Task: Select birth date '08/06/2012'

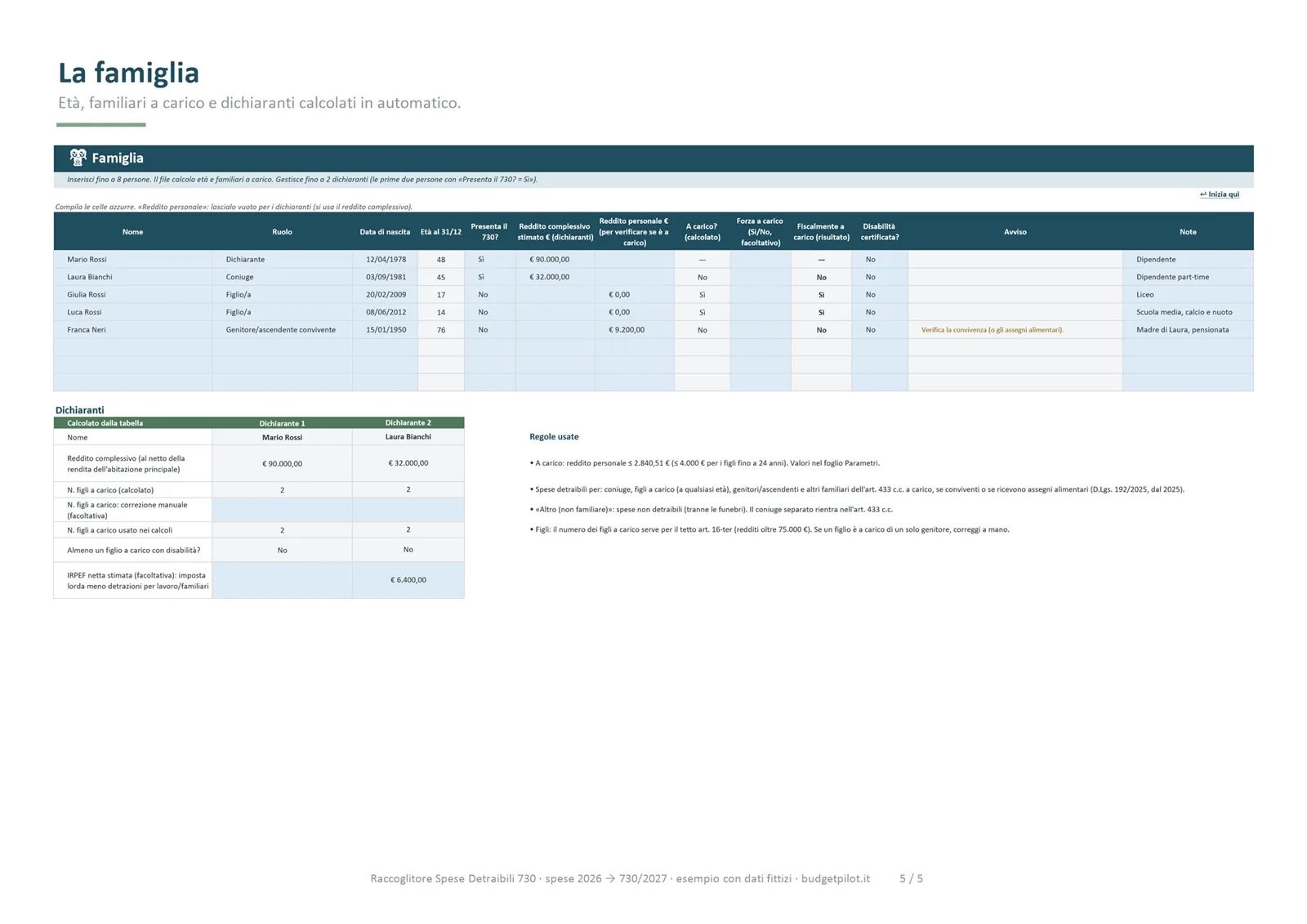Action: pos(386,312)
